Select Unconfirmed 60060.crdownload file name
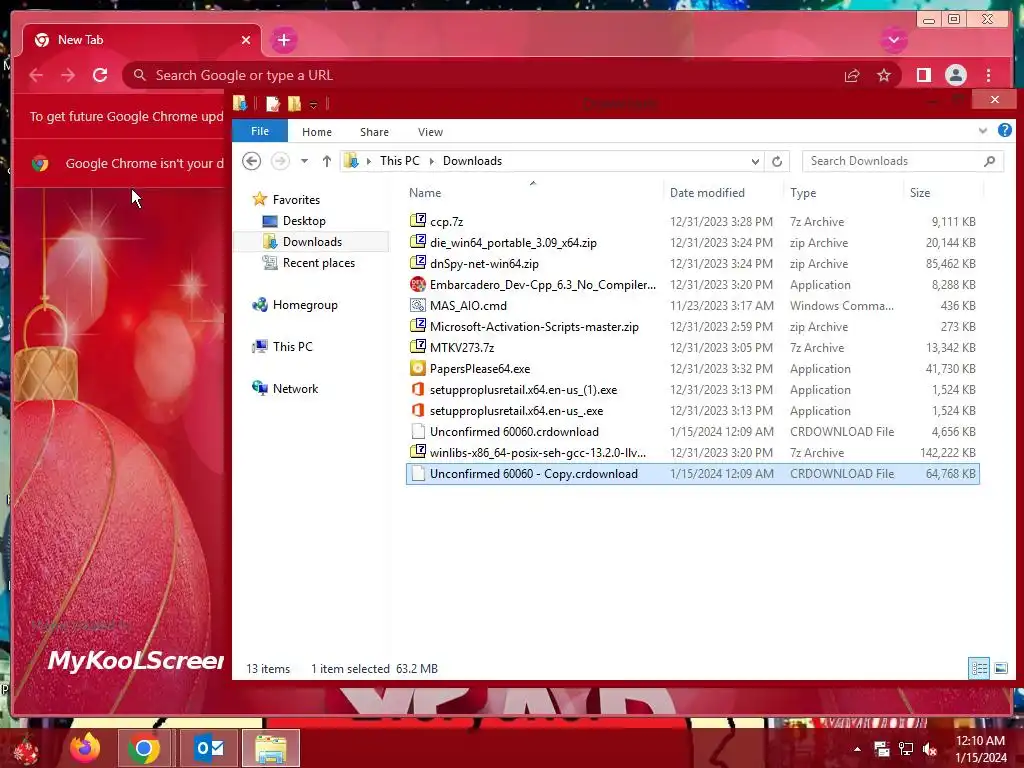Image resolution: width=1024 pixels, height=768 pixels. [514, 432]
